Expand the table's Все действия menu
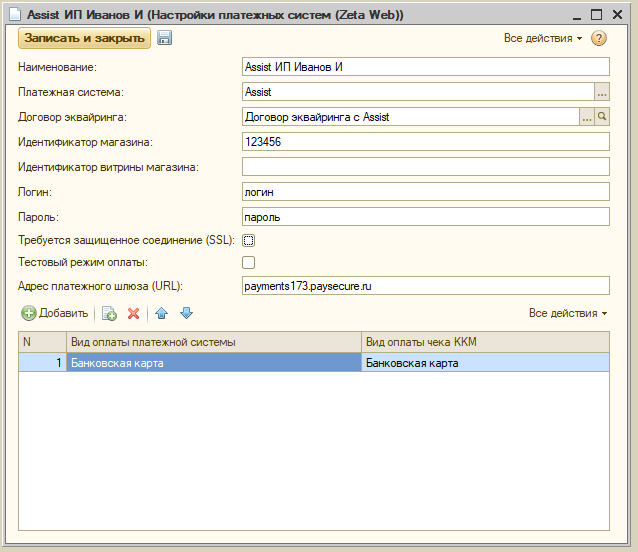638x552 pixels. [x=568, y=313]
